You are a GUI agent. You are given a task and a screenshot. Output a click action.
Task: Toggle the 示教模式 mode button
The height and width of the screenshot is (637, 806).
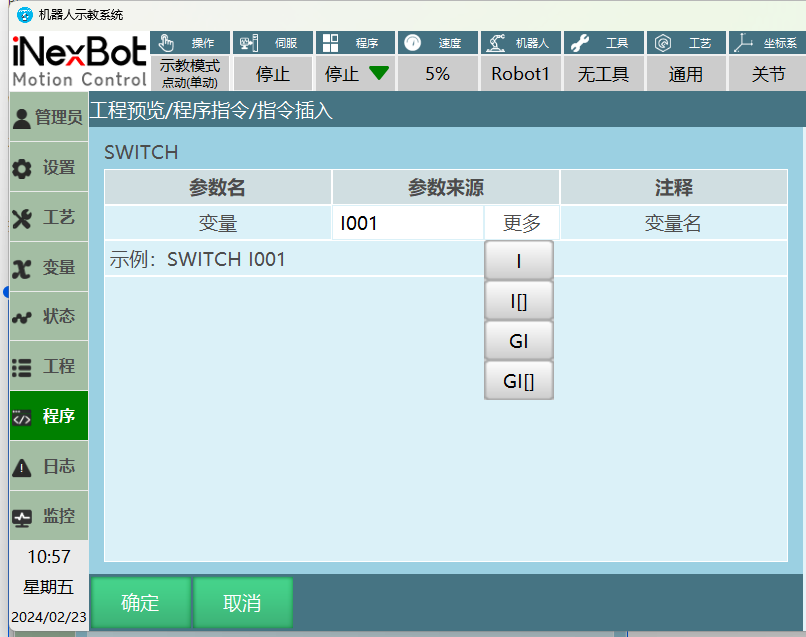pyautogui.click(x=190, y=73)
